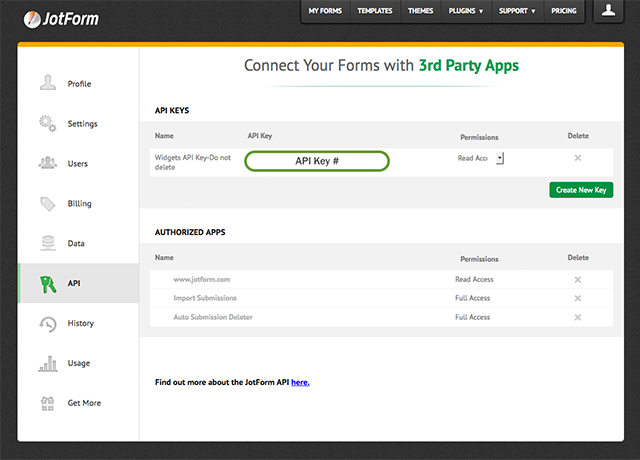Click the API KEYS section heading
Image resolution: width=640 pixels, height=460 pixels.
[x=172, y=110]
